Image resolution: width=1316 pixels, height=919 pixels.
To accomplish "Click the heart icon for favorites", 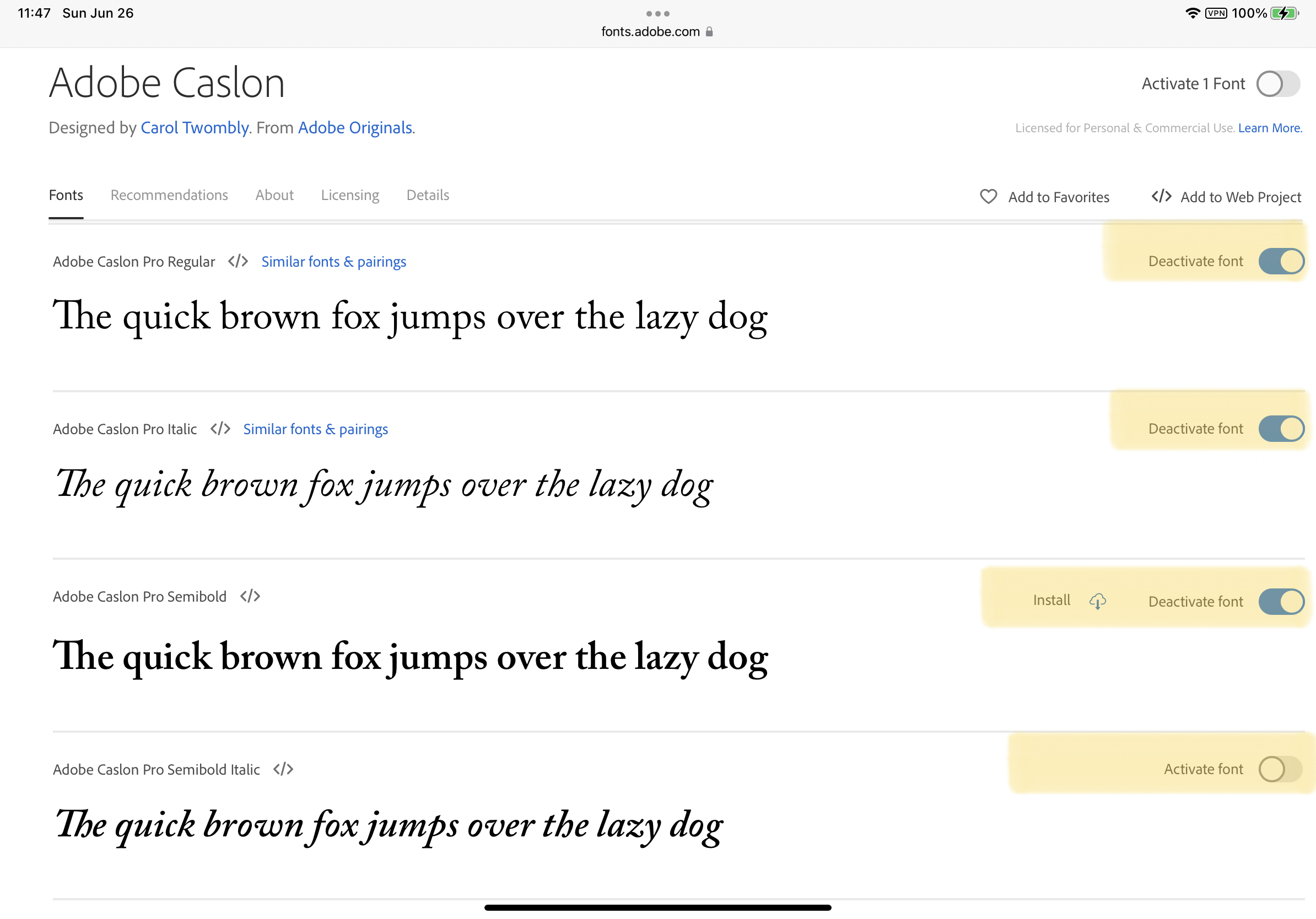I will (x=988, y=197).
